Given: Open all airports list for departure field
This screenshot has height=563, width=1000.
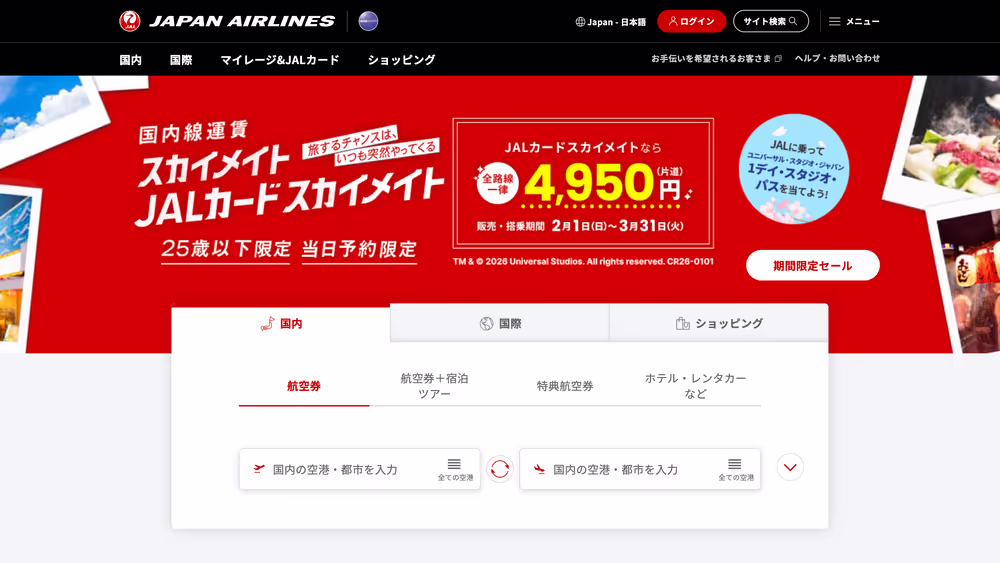Looking at the screenshot, I should tap(455, 469).
